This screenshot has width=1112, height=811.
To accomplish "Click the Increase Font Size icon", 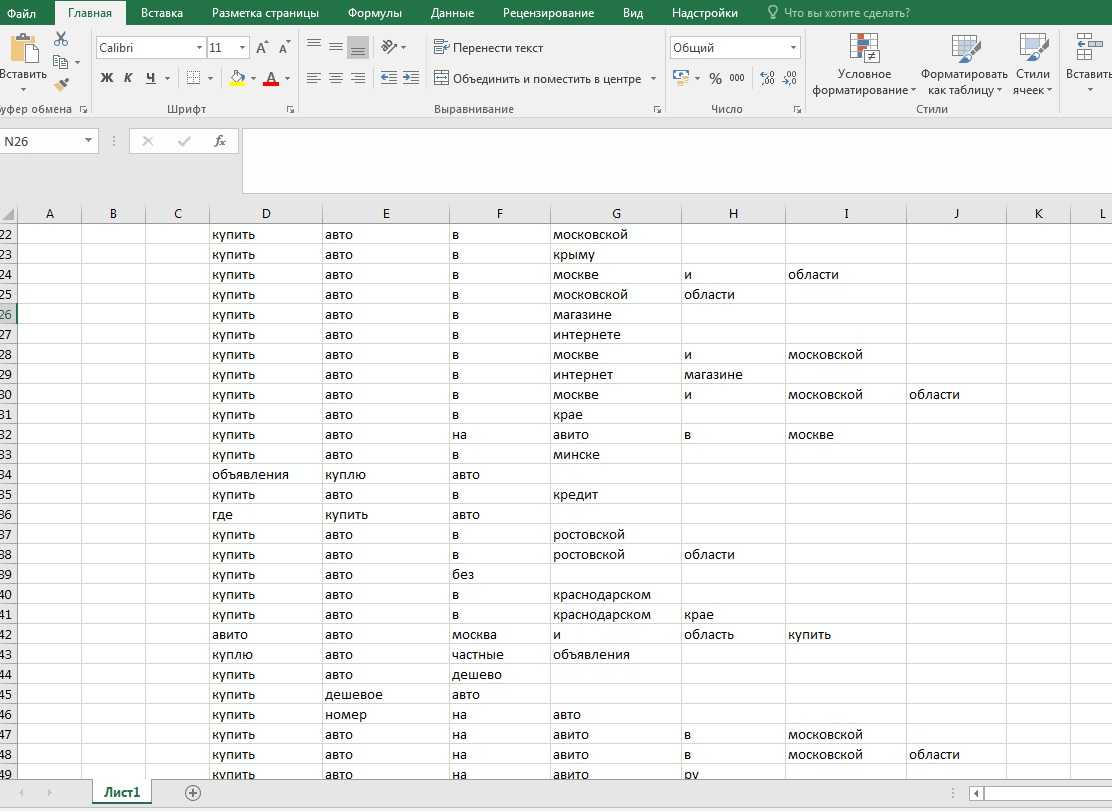I will [262, 48].
